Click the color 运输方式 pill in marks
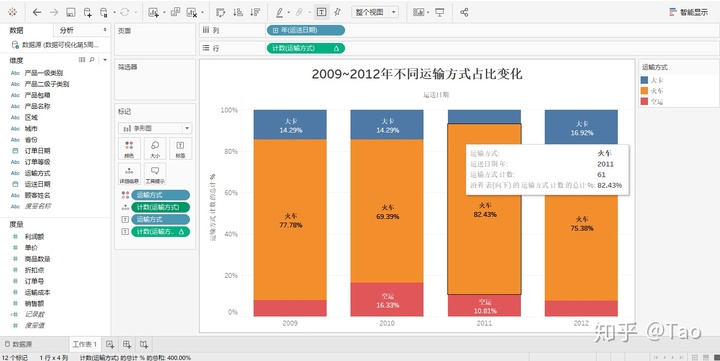The image size is (720, 361). coord(160,195)
